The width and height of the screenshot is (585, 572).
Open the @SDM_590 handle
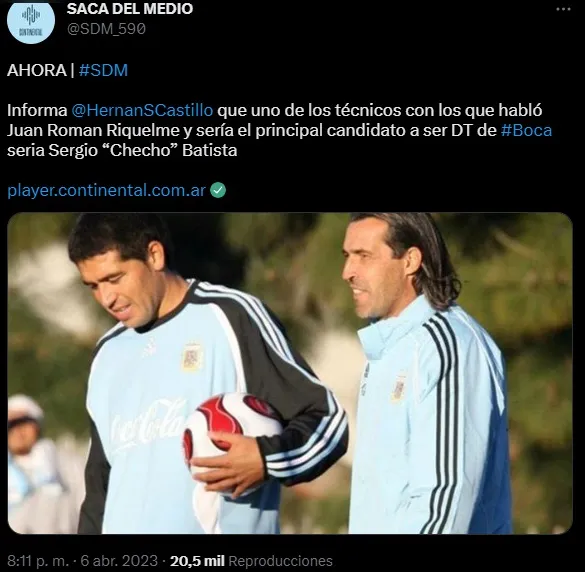[106, 29]
